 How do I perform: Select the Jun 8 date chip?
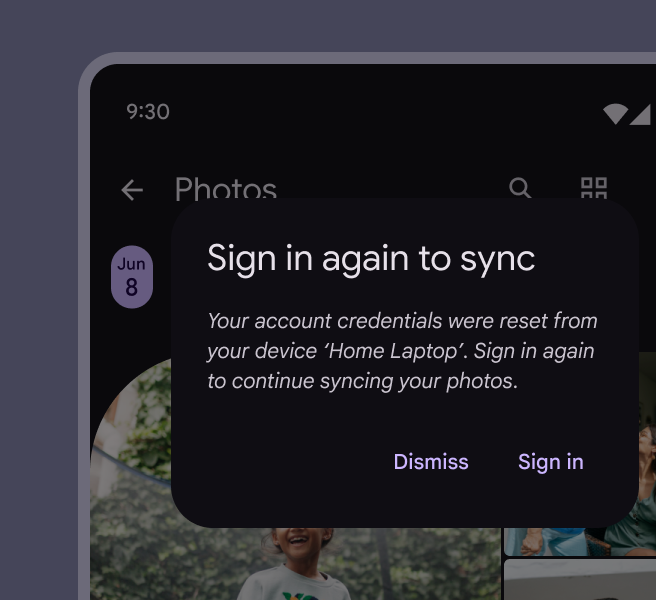(x=131, y=277)
